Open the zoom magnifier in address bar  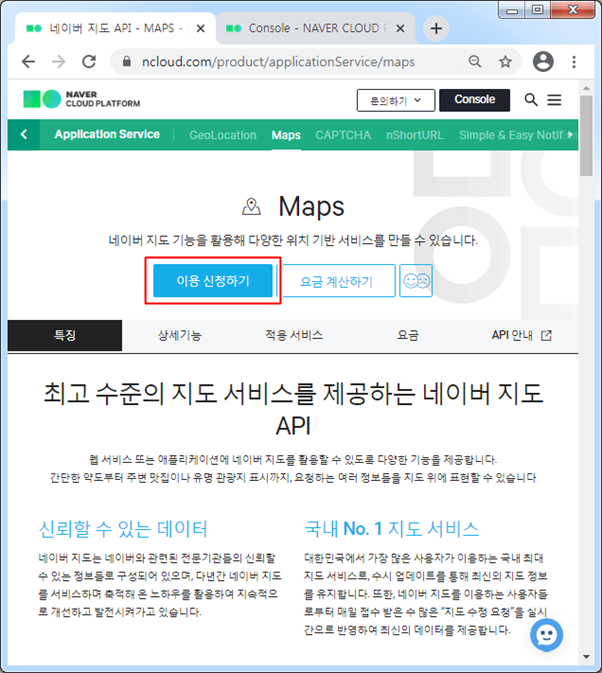click(x=475, y=62)
